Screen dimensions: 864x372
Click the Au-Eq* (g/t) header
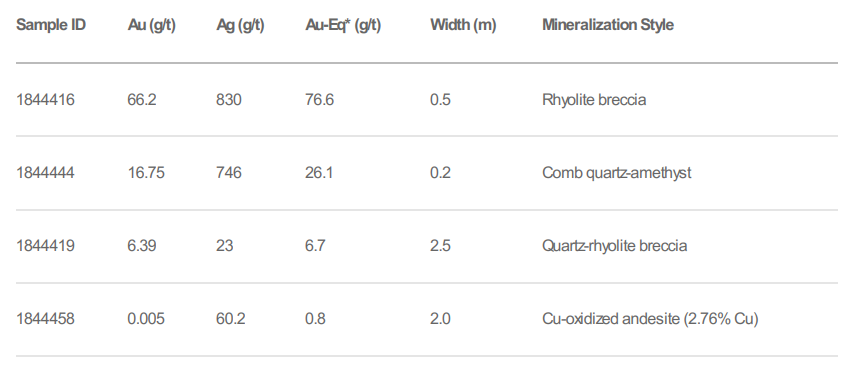point(343,25)
